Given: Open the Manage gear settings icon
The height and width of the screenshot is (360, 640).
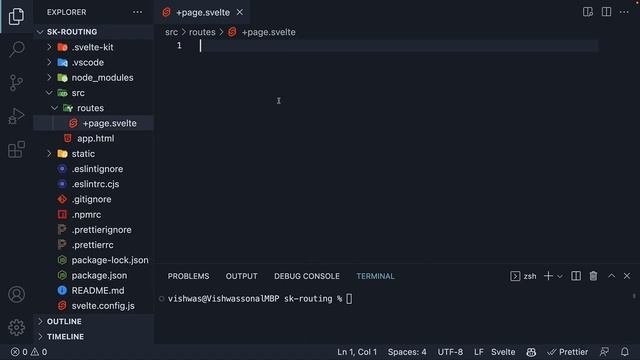Looking at the screenshot, I should pyautogui.click(x=16, y=327).
